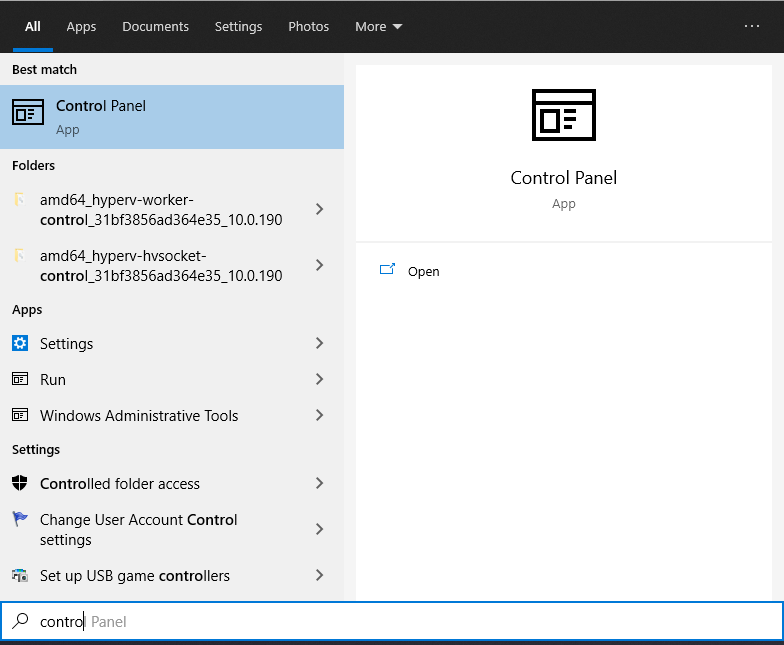Click the Windows Administrative Tools icon
Screen dimensions: 784x645
click(x=20, y=415)
